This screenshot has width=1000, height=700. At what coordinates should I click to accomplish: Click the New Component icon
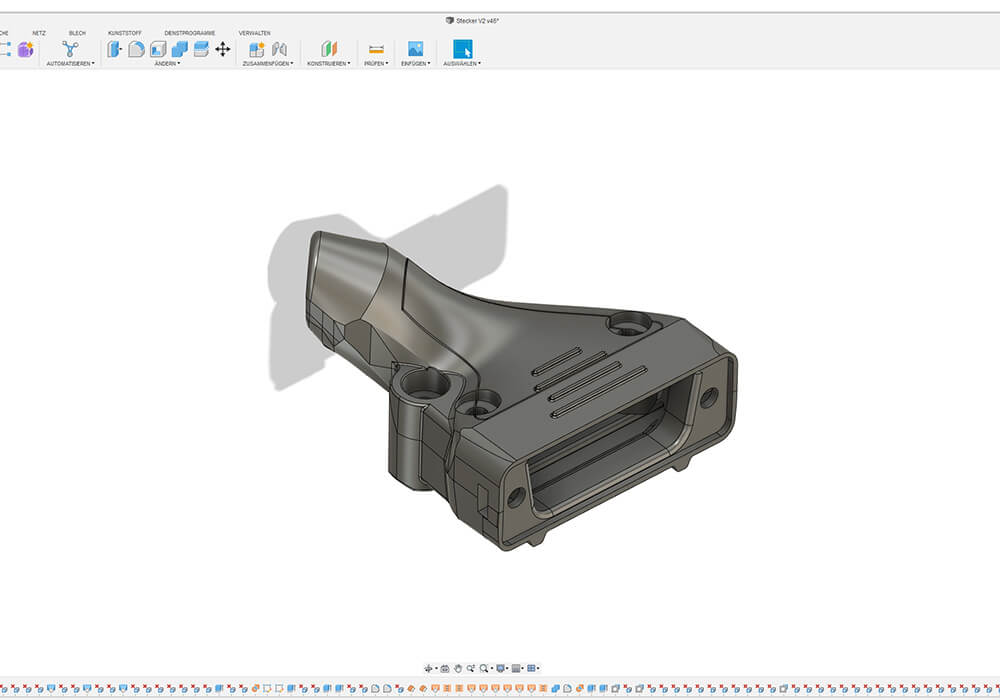click(257, 49)
